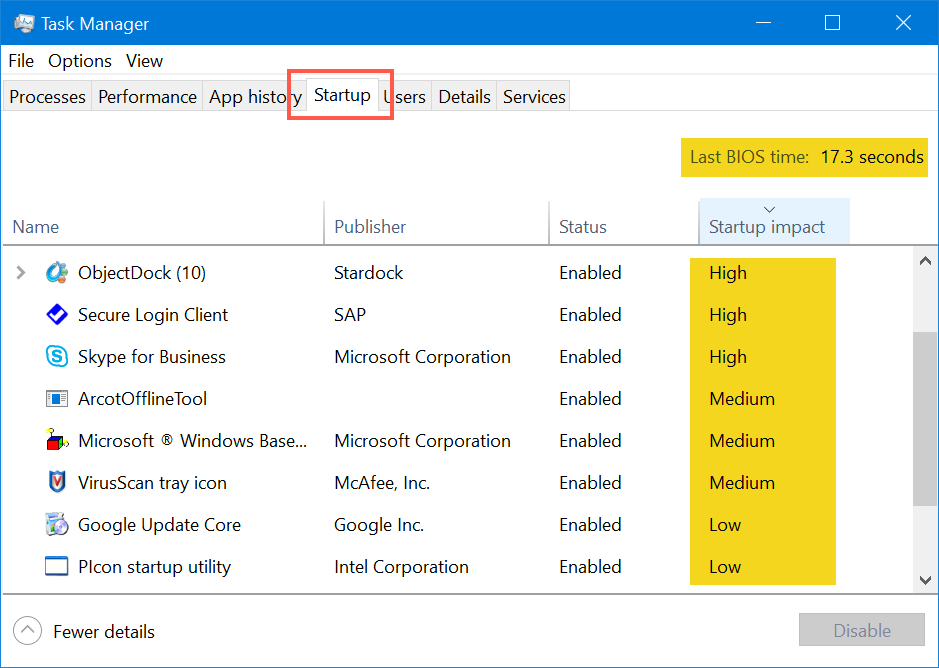The image size is (939, 668).
Task: Click the ArcotOfflineTool icon
Action: point(57,398)
